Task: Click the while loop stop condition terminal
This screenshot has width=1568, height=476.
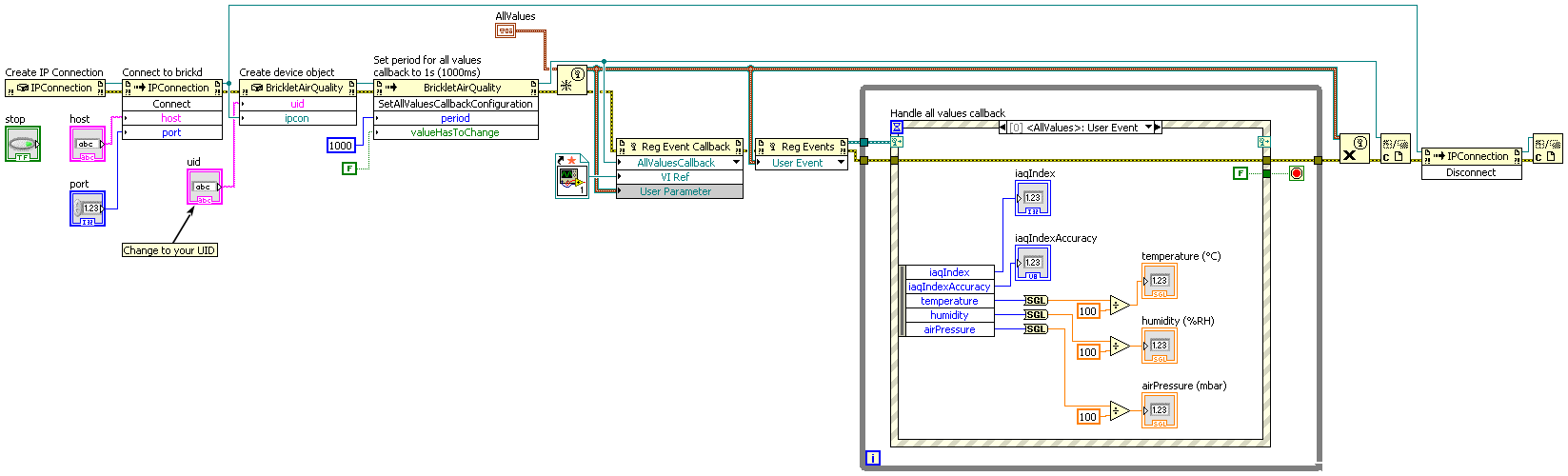Action: [1296, 173]
